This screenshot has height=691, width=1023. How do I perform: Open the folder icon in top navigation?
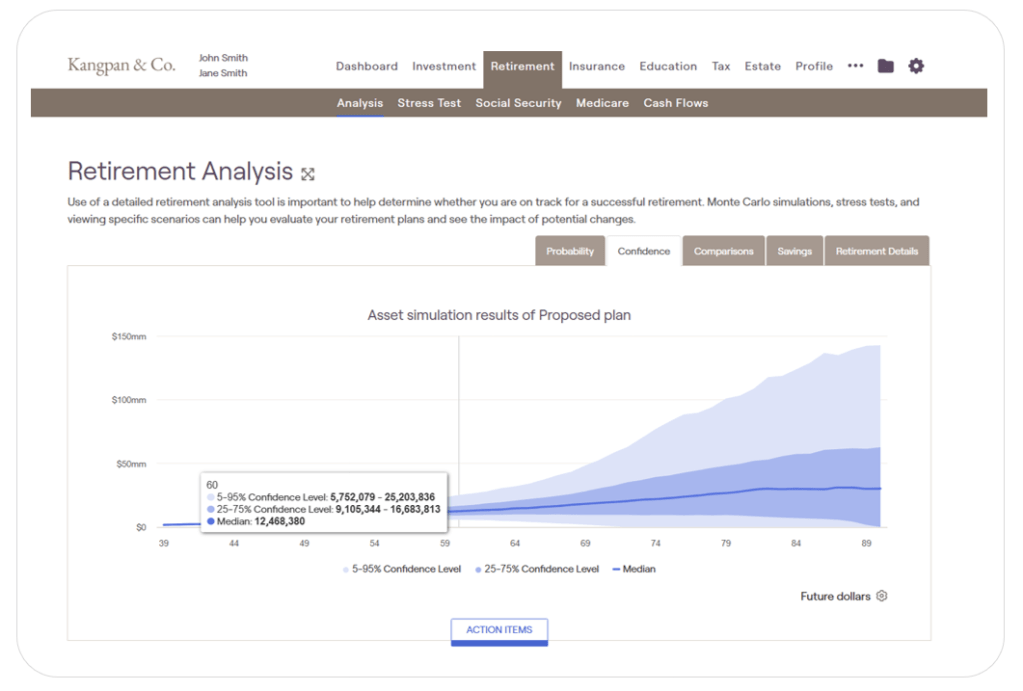tap(885, 66)
